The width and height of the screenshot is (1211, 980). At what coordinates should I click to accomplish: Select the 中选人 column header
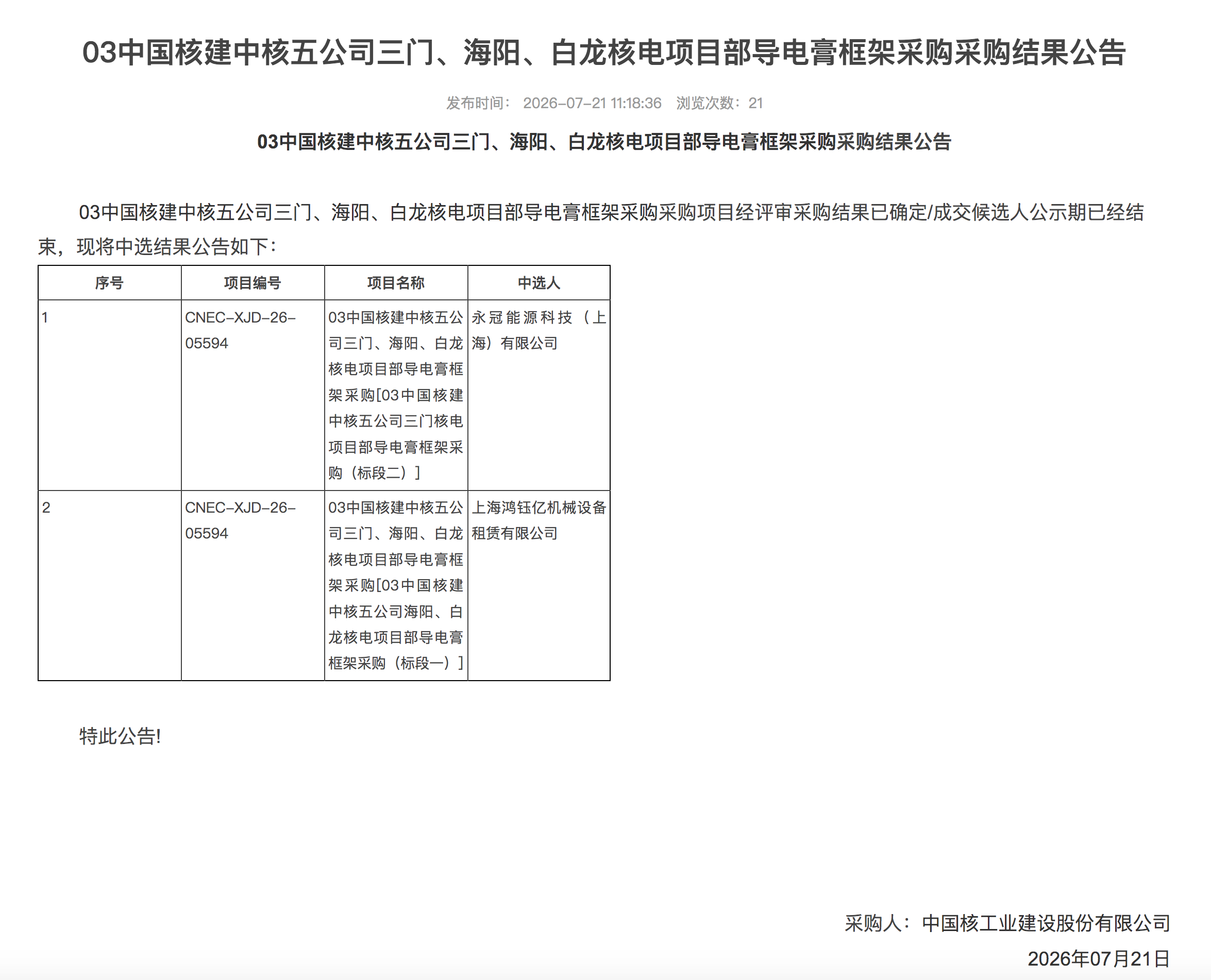point(539,283)
